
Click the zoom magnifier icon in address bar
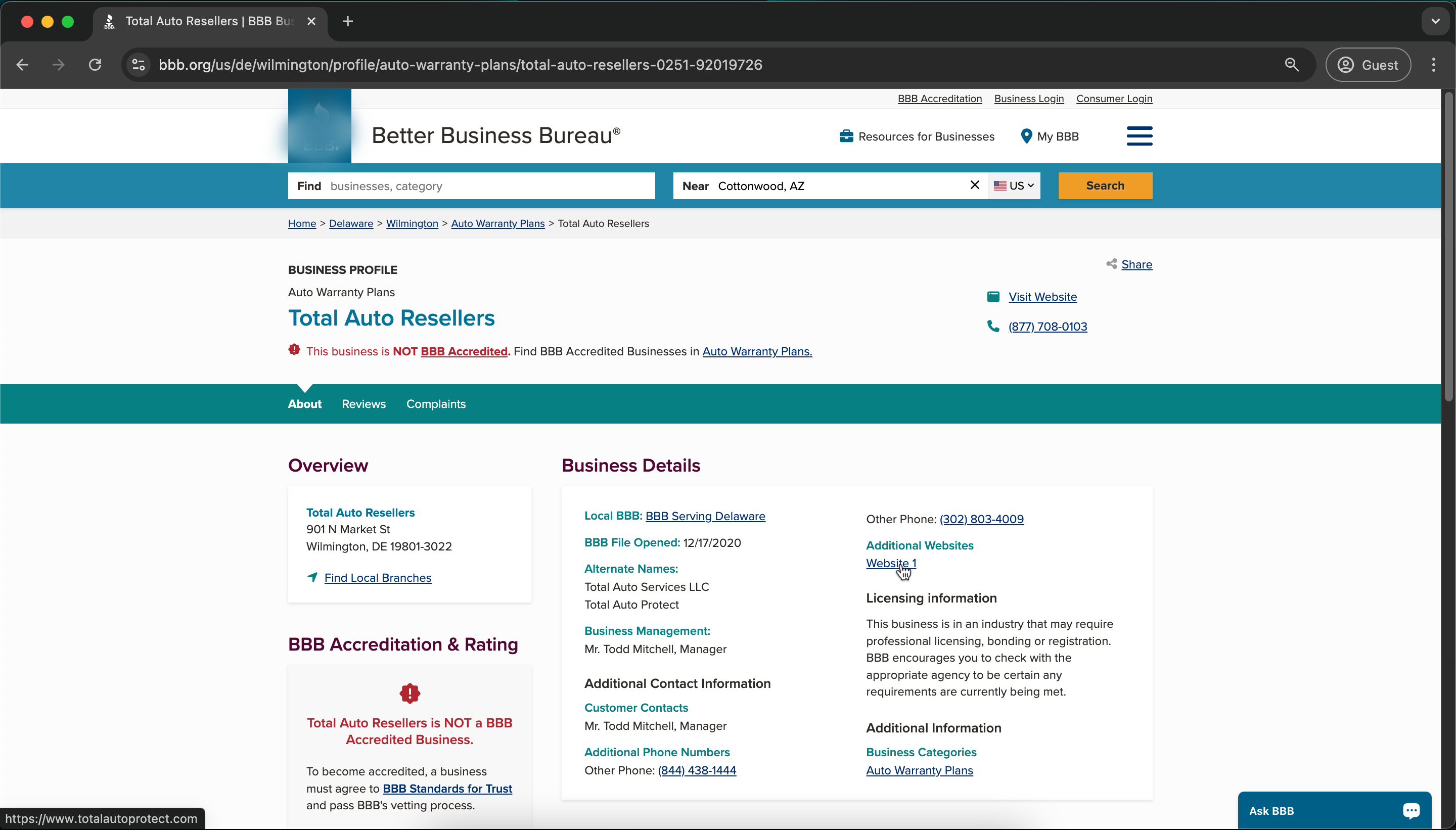1292,65
